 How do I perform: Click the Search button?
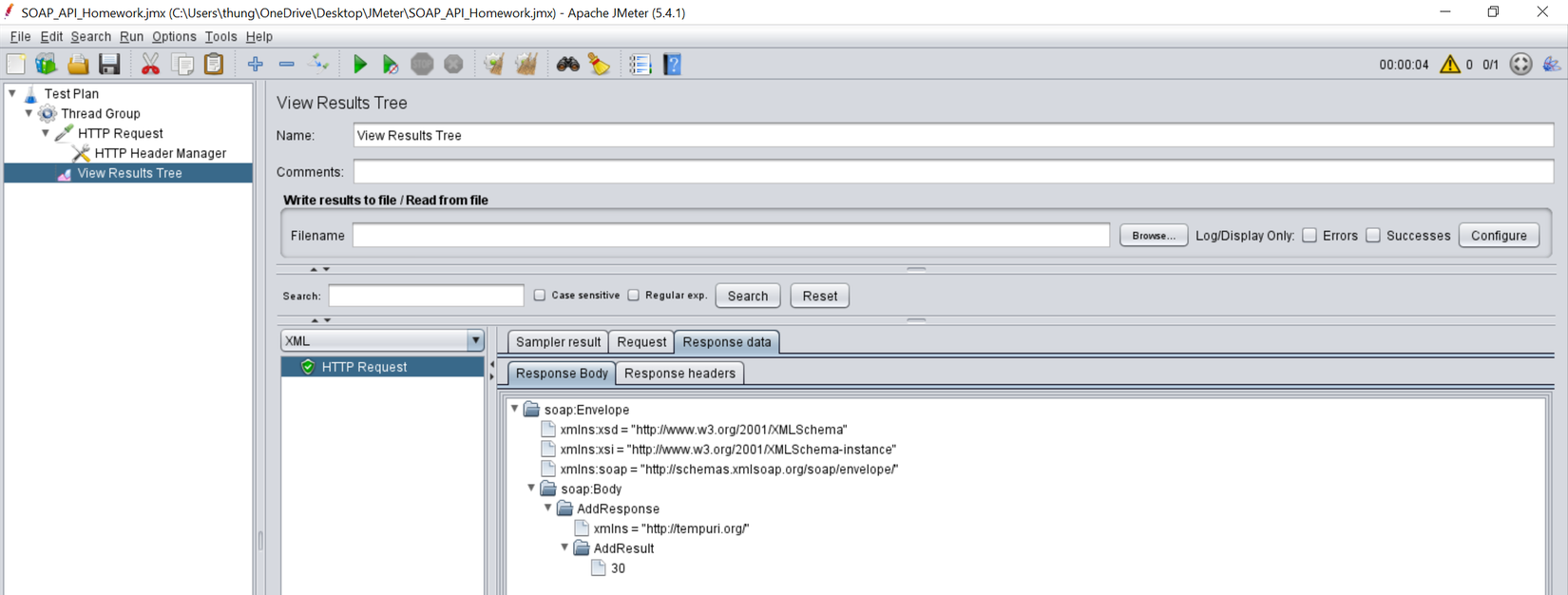pyautogui.click(x=748, y=296)
